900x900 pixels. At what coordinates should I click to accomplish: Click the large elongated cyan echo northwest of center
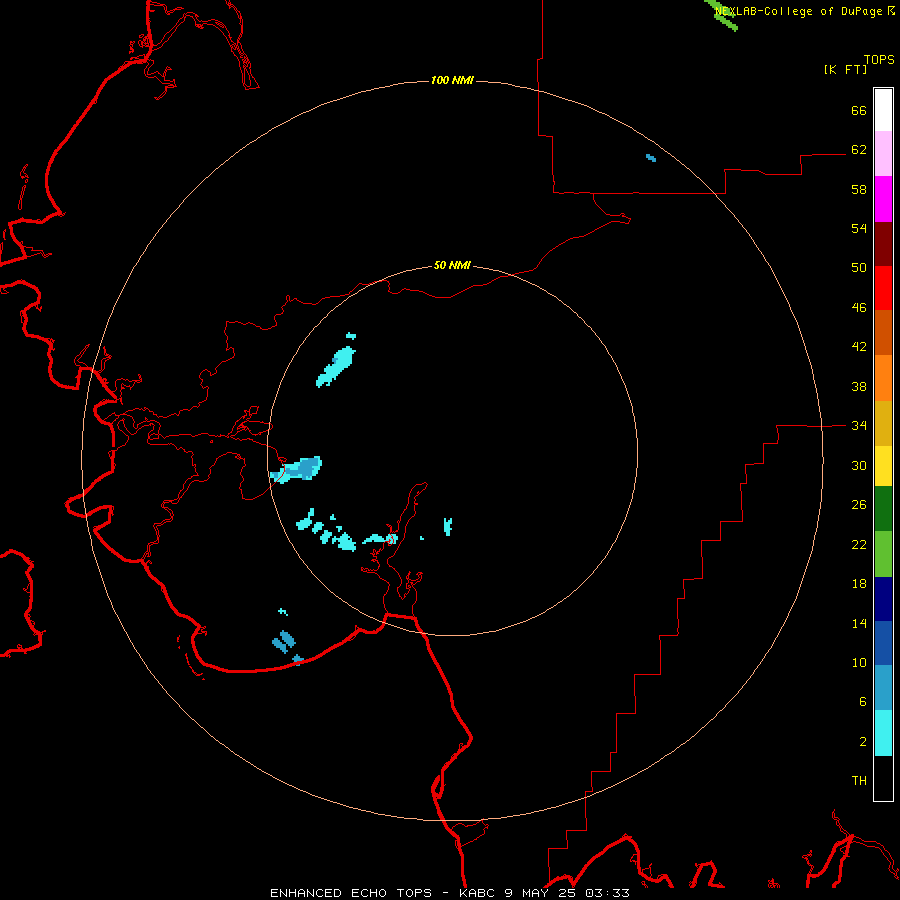(x=336, y=365)
